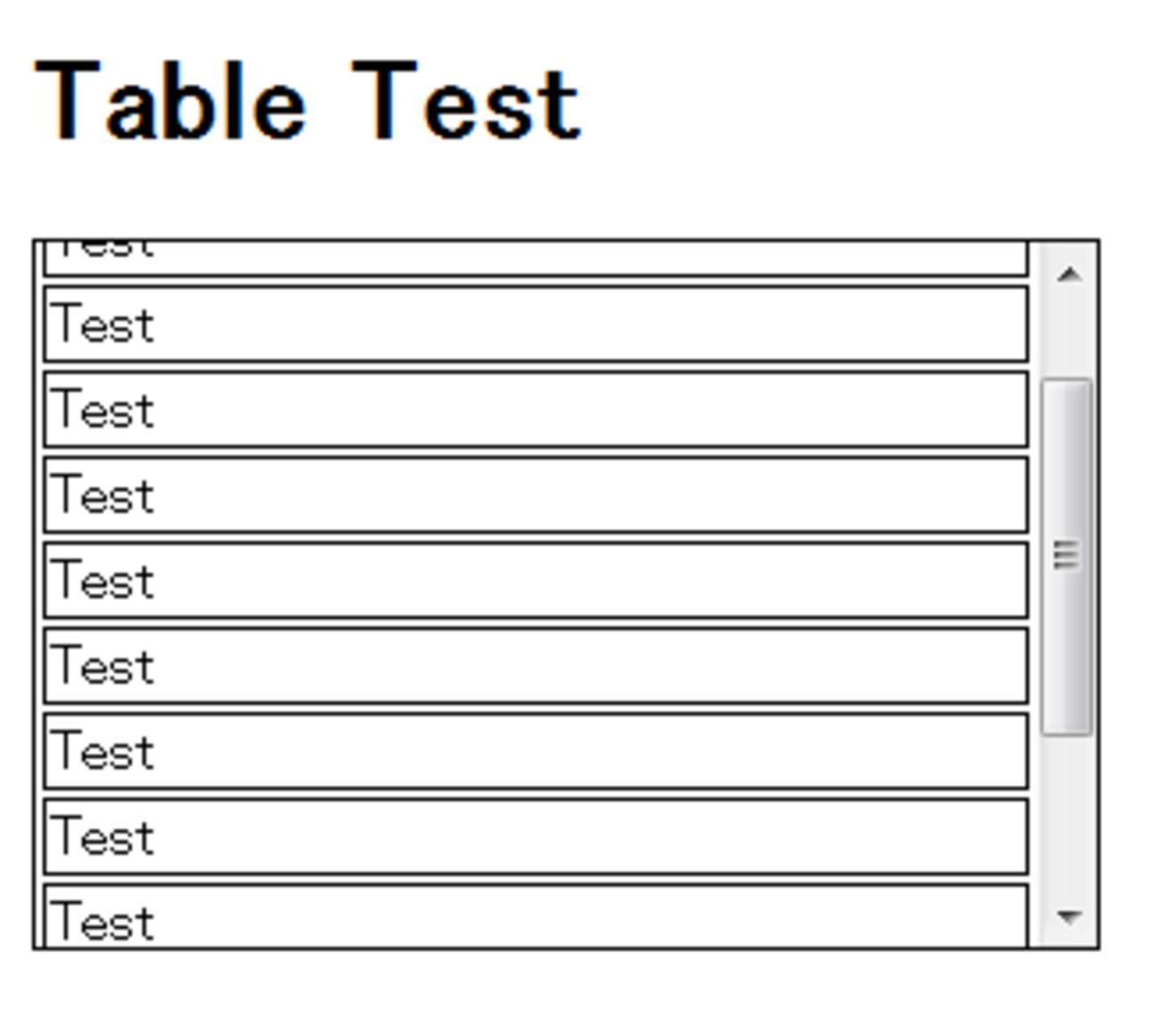Screen dimensions: 1161x1036
Task: Click the third fully visible Test row
Action: pos(536,495)
